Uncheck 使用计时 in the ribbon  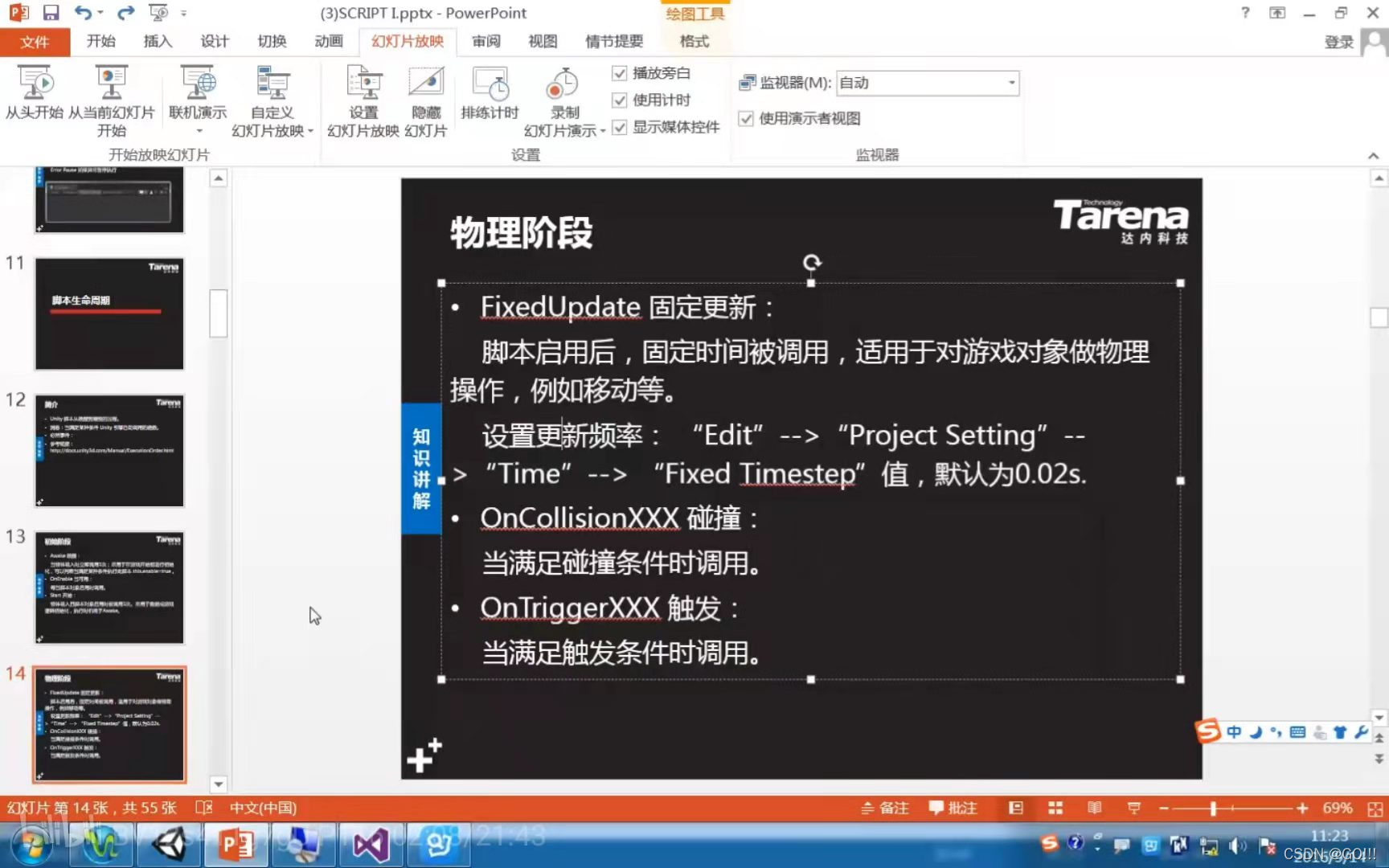pyautogui.click(x=619, y=100)
